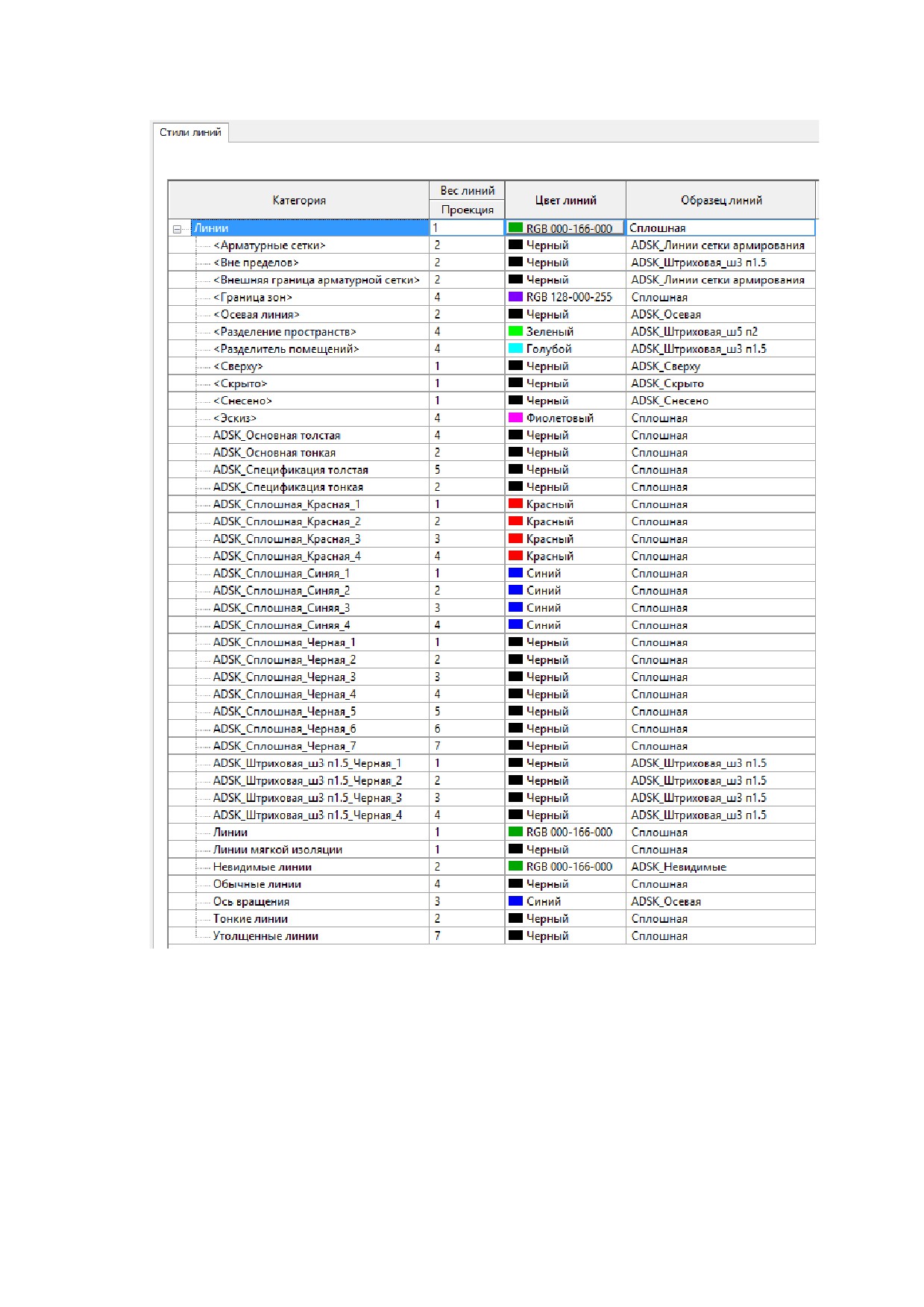Click the blue swatch of ADSK_Сплошная_Синяя_3
Screen dimensions: 924x1307
(x=515, y=607)
